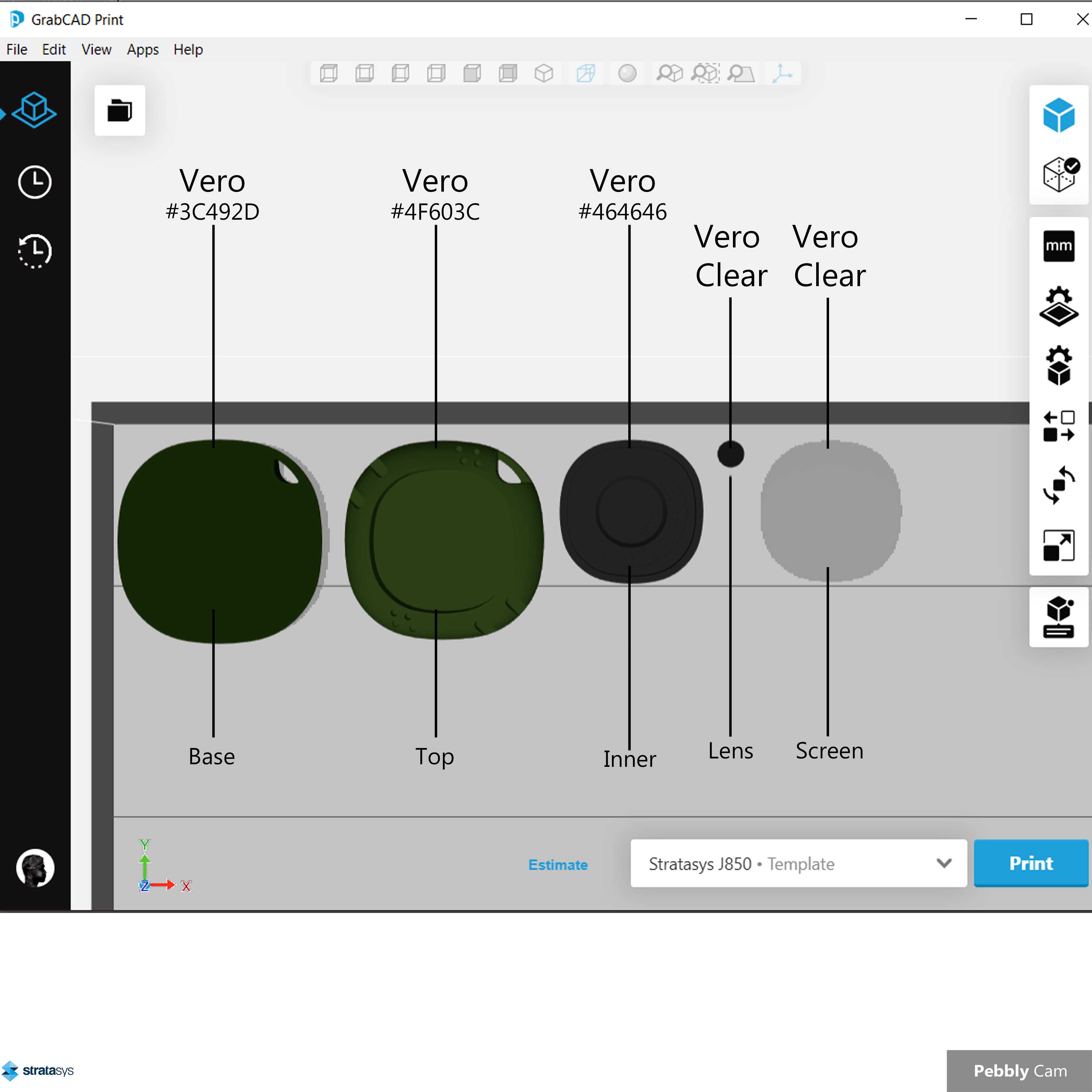Open the Edit menu
Image resolution: width=1092 pixels, height=1092 pixels.
pos(54,50)
